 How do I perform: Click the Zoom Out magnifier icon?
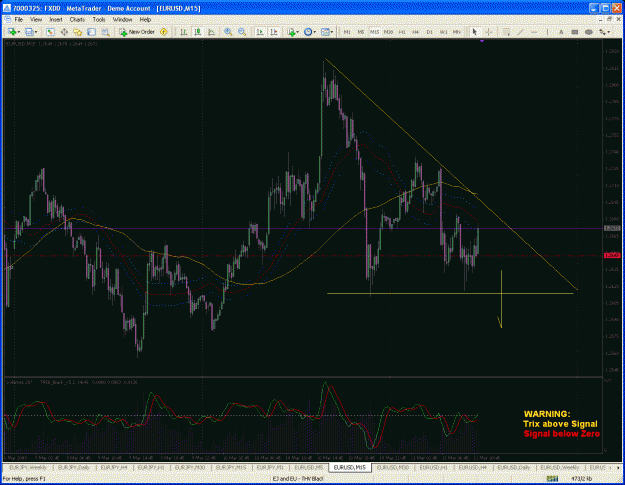click(242, 32)
